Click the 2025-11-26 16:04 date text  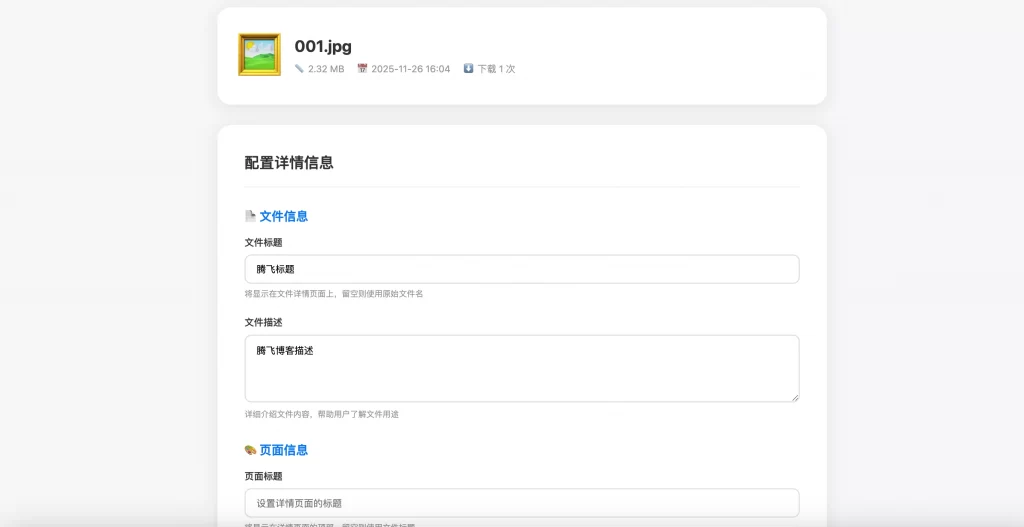[410, 69]
